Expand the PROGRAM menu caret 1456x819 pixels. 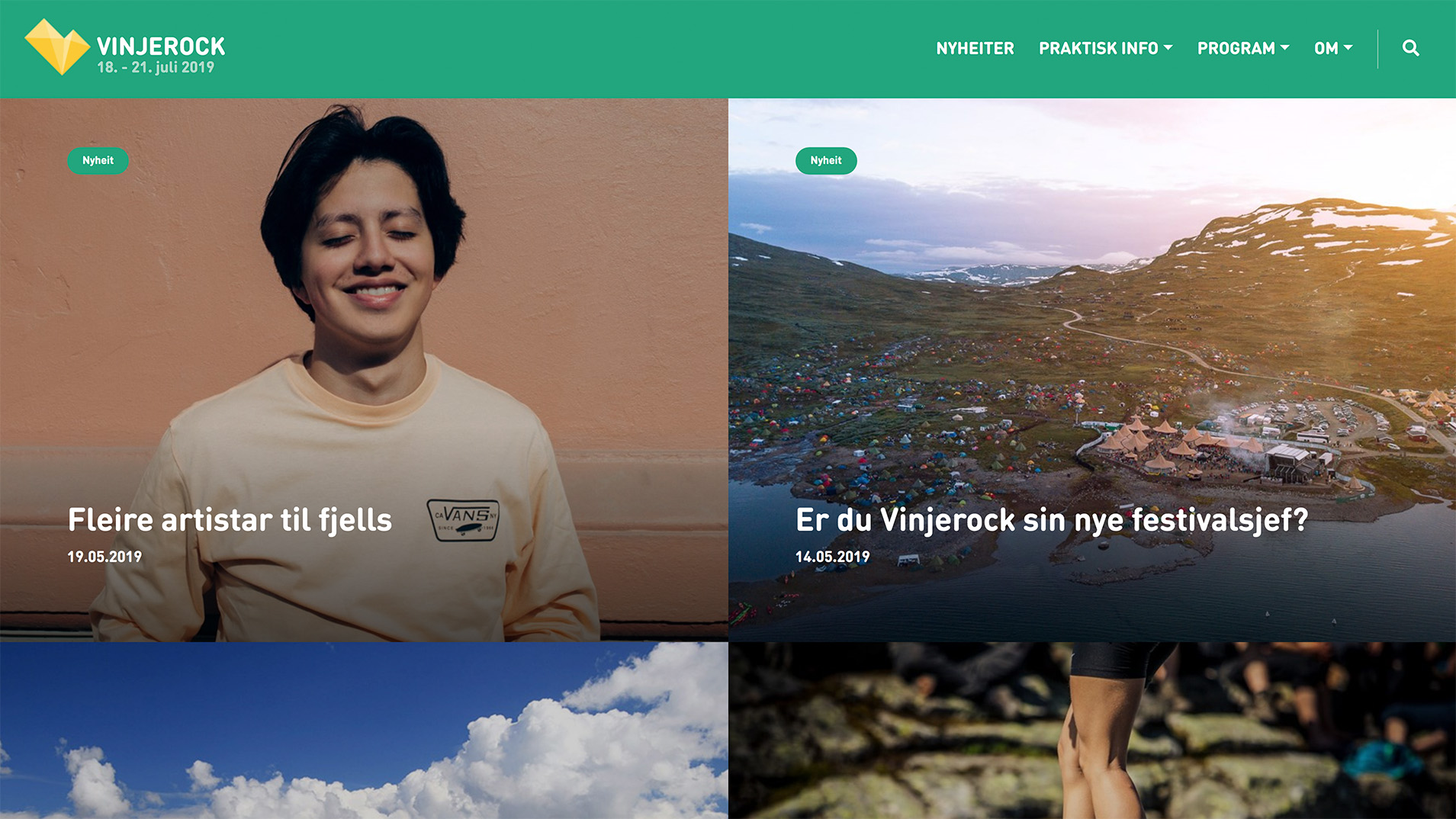pyautogui.click(x=1284, y=47)
